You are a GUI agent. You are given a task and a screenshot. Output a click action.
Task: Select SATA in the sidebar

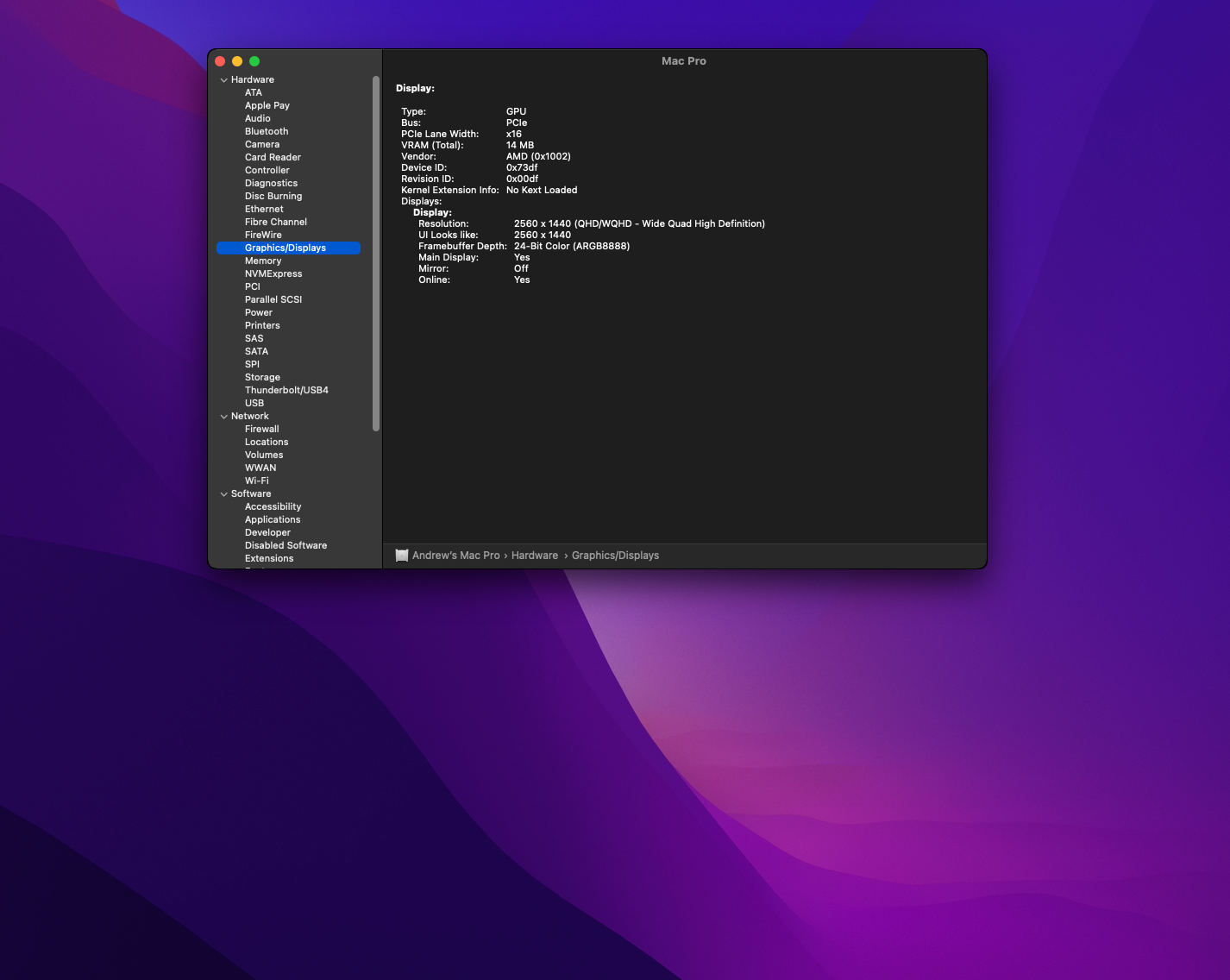coord(256,352)
